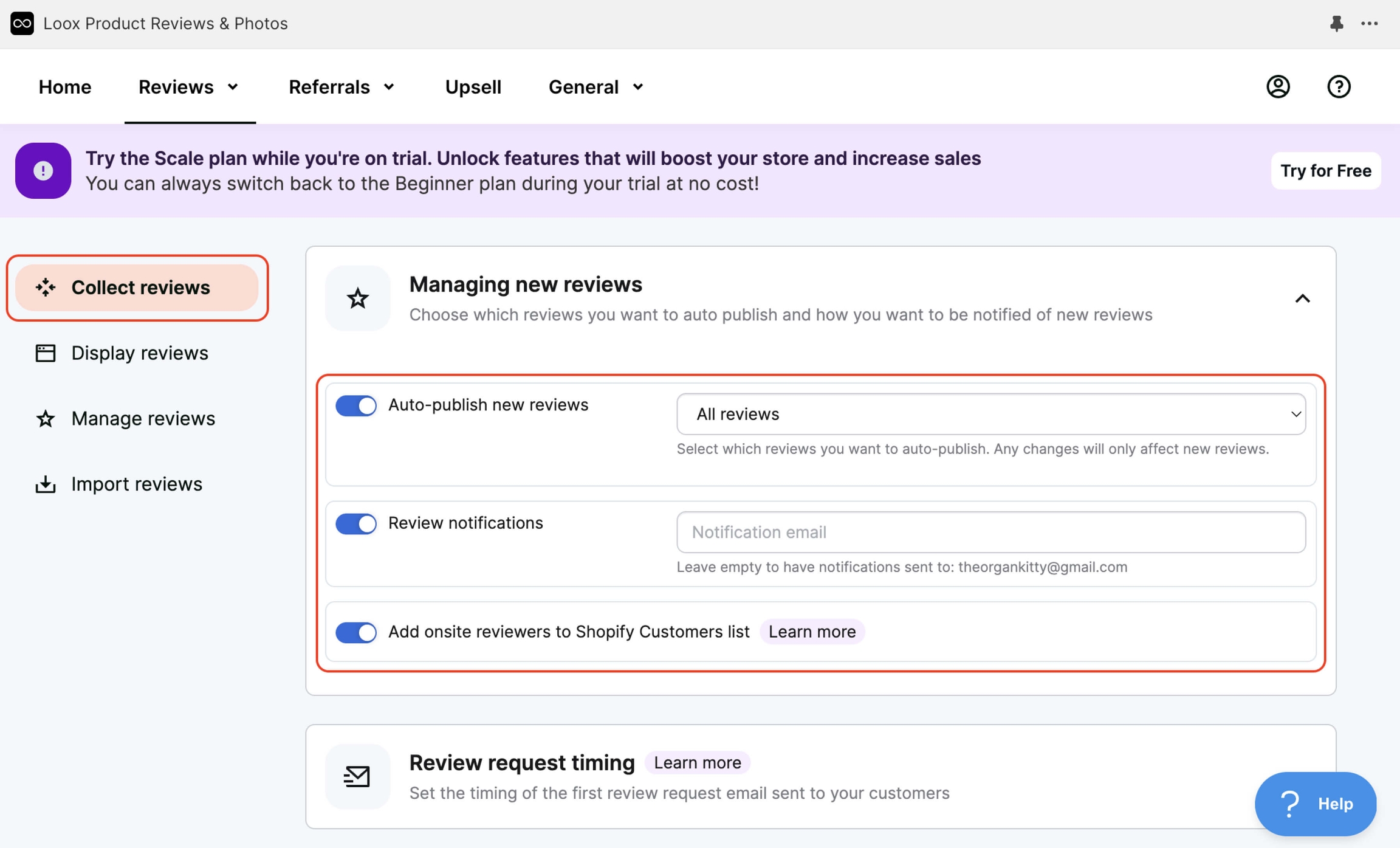Image resolution: width=1400 pixels, height=848 pixels.
Task: Click the star icon beside Managing new reviews
Action: coord(357,298)
